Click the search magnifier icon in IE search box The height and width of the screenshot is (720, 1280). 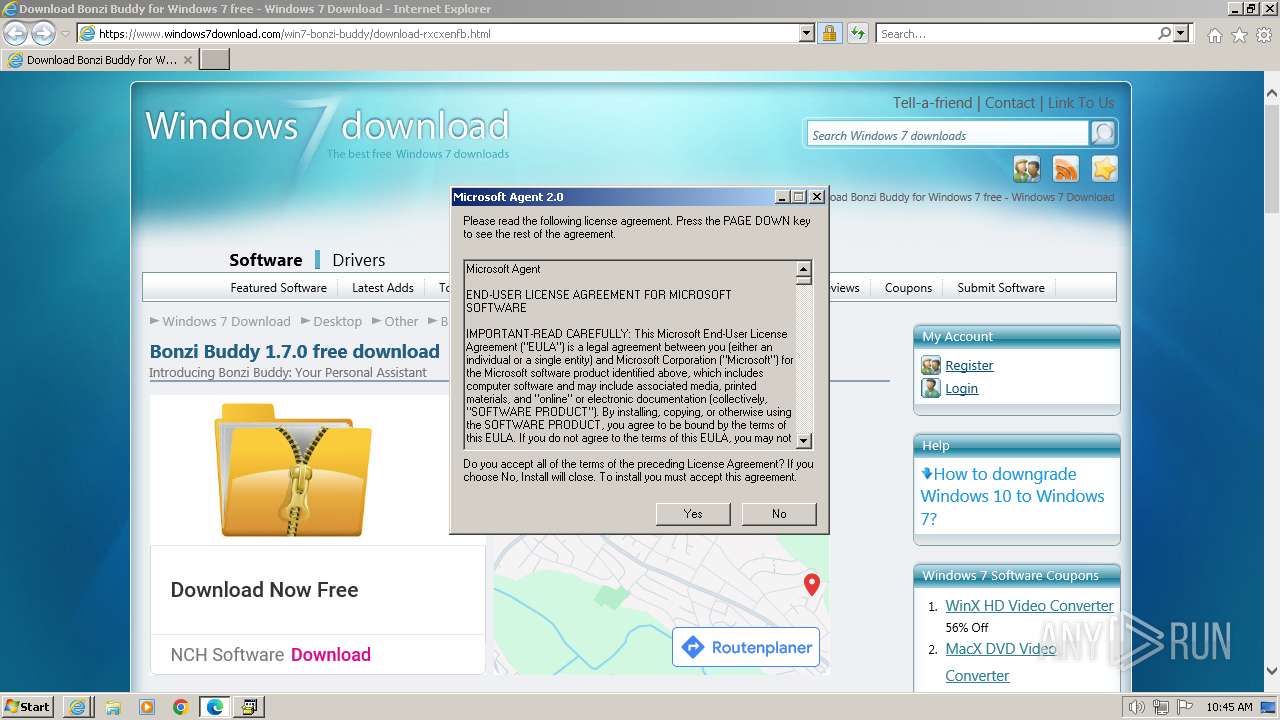(1164, 33)
